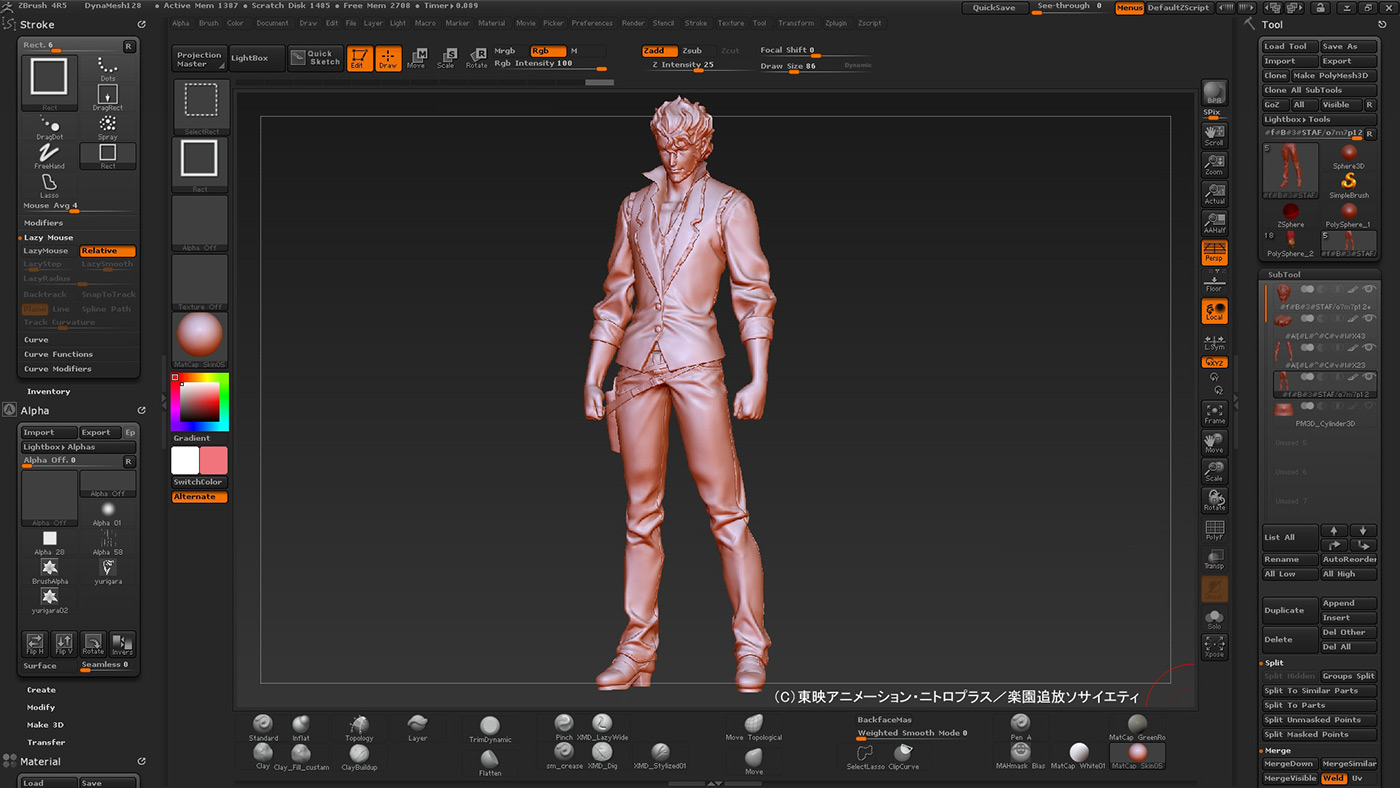1400x788 pixels.
Task: Open the Transform menu
Action: point(796,23)
